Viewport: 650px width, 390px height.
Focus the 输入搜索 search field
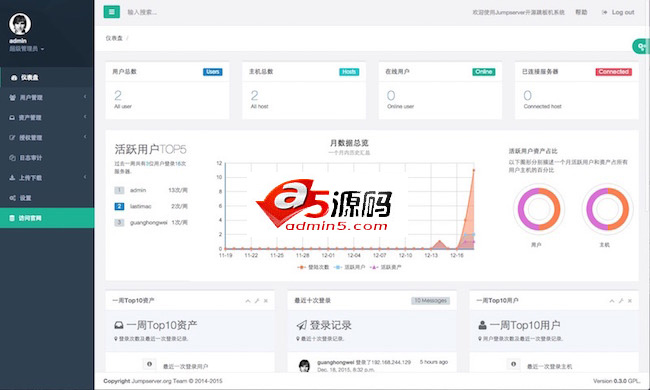tap(142, 12)
